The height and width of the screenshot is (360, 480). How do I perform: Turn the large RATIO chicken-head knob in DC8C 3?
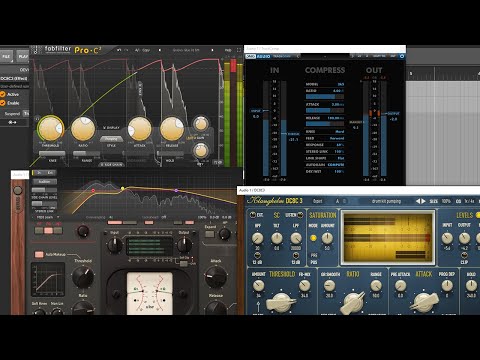click(x=352, y=302)
